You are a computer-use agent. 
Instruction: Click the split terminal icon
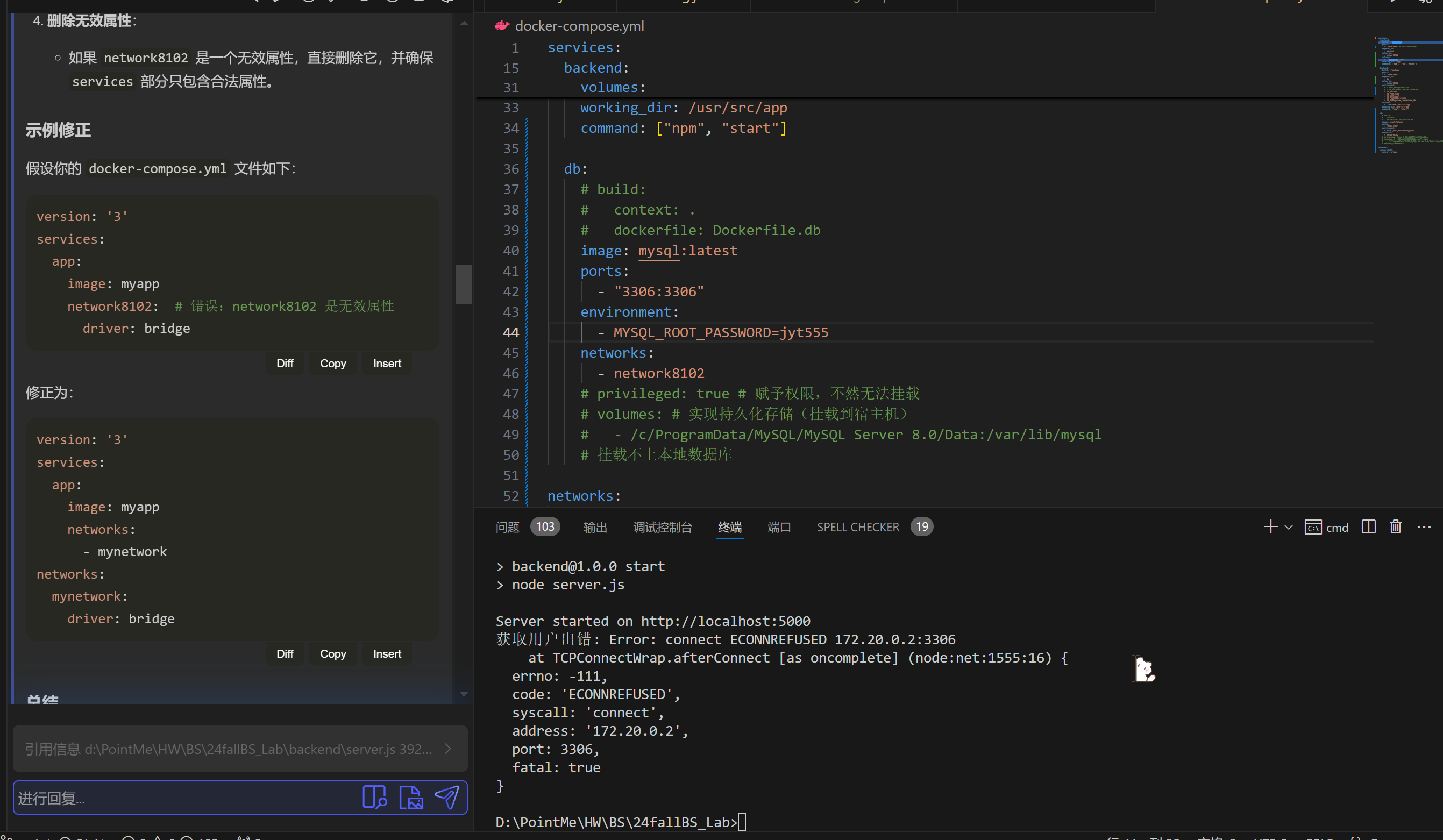click(1369, 527)
